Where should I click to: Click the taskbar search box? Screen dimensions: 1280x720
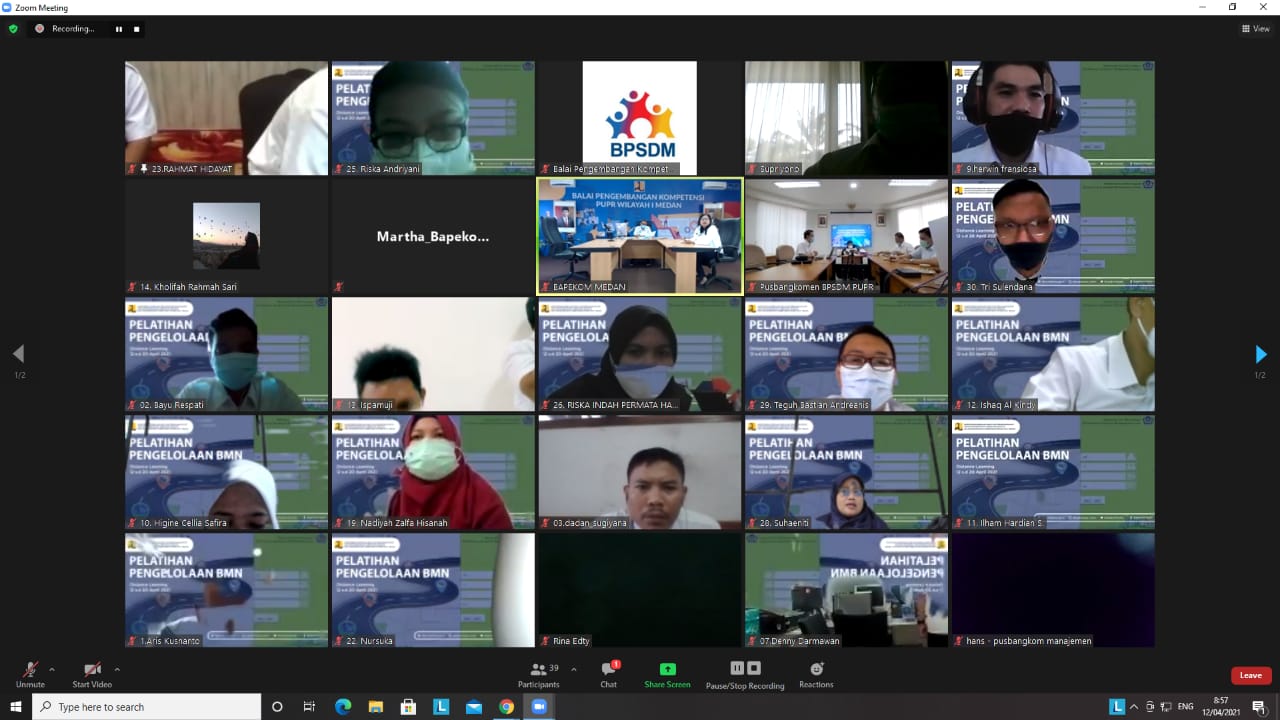(147, 707)
